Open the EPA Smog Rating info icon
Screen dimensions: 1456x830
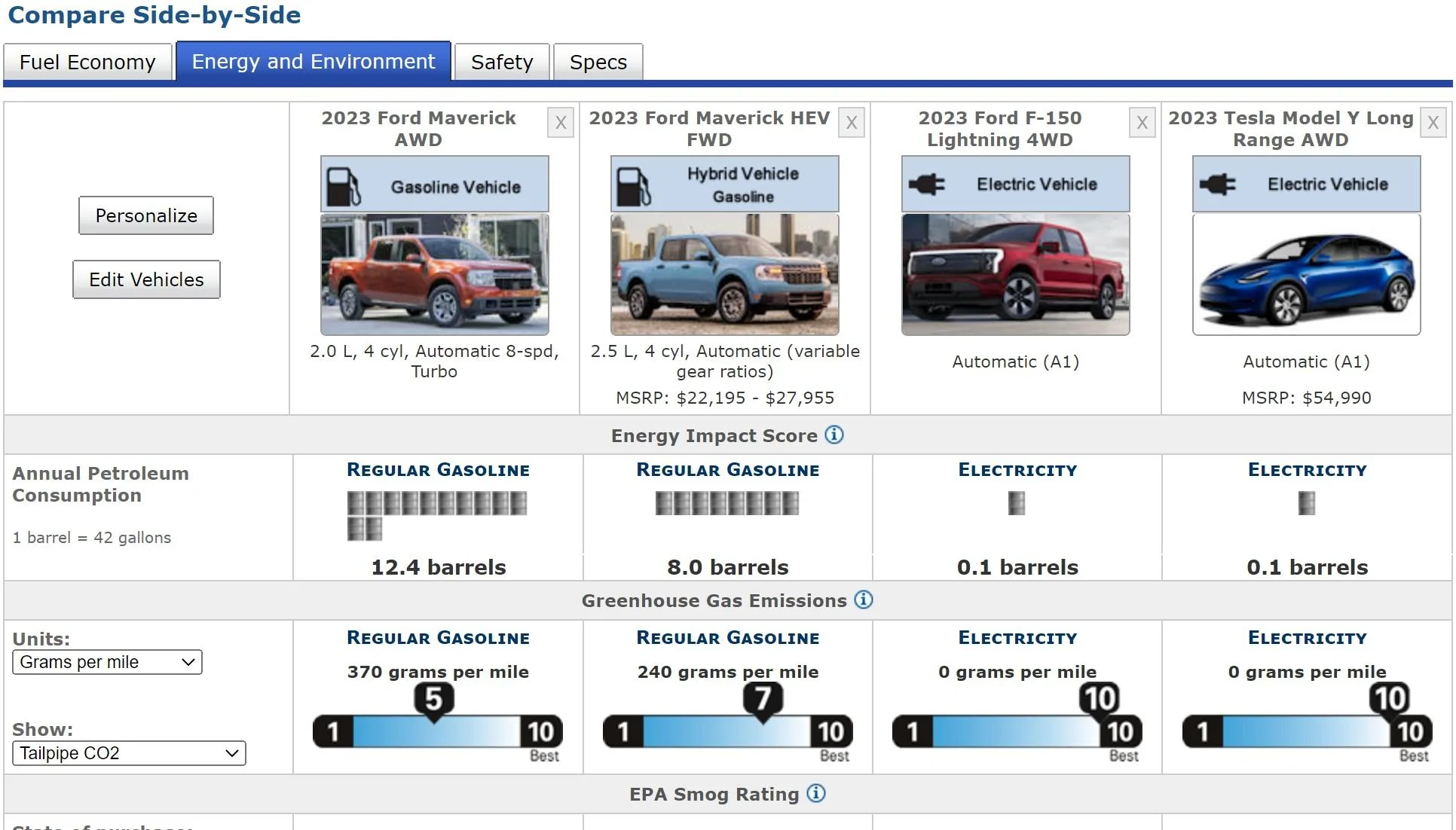(x=816, y=793)
